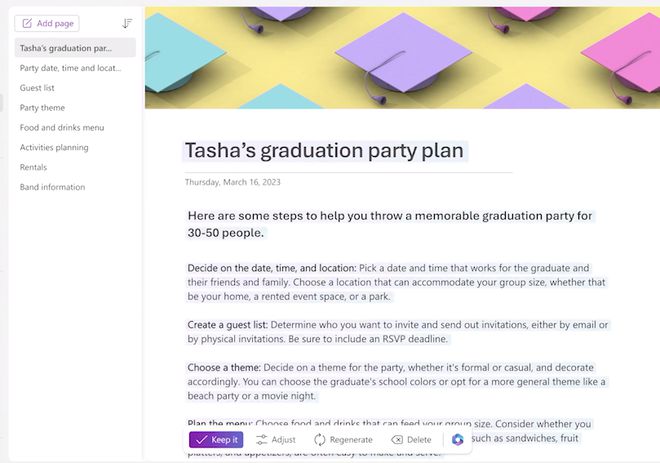The image size is (660, 463).
Task: Click the page date Thursday, March 16, 2023
Action: coord(234,182)
